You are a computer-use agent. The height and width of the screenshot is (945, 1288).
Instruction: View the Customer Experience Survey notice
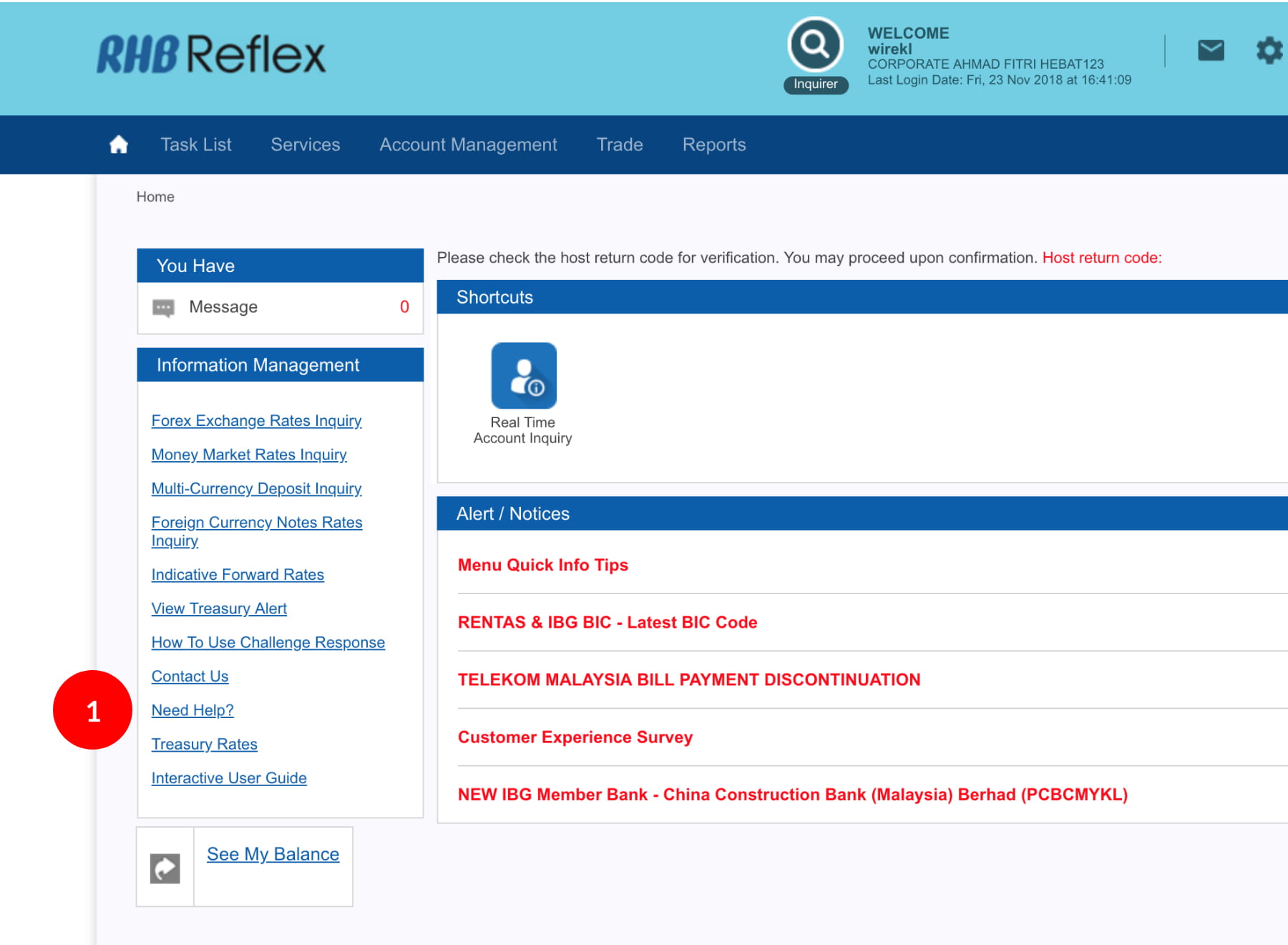pyautogui.click(x=575, y=737)
